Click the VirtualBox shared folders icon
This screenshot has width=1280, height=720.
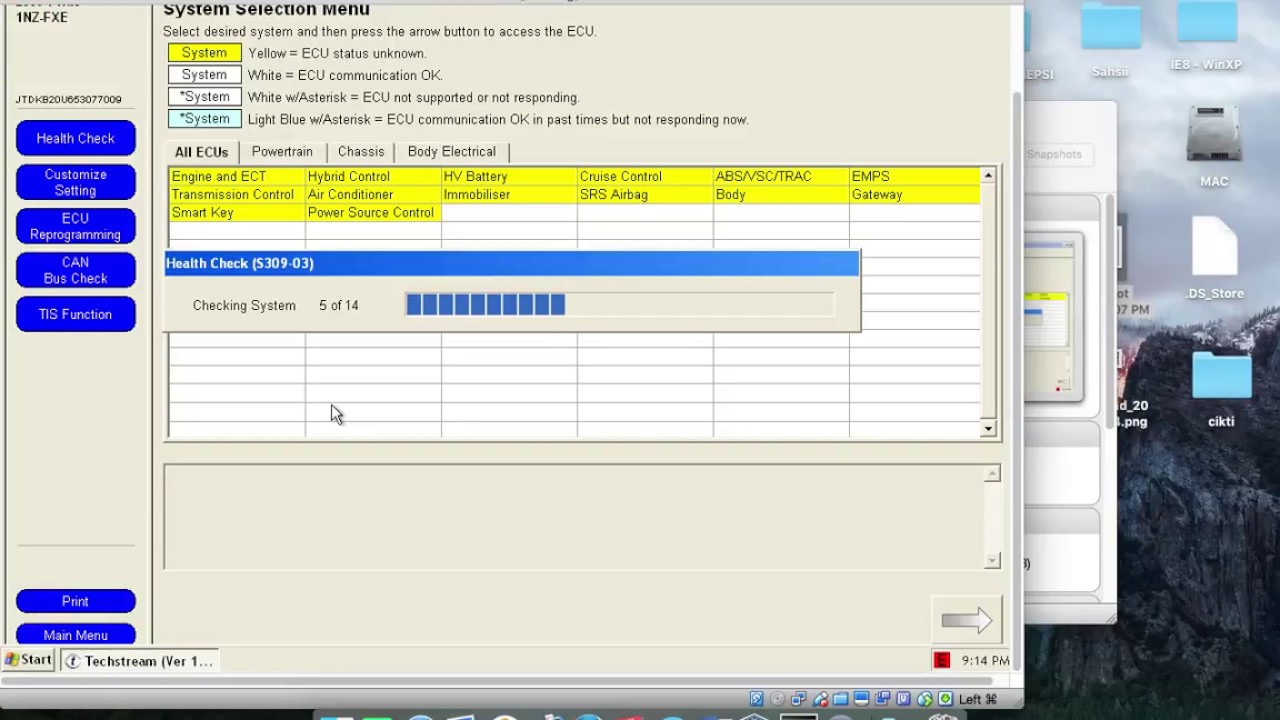click(841, 699)
